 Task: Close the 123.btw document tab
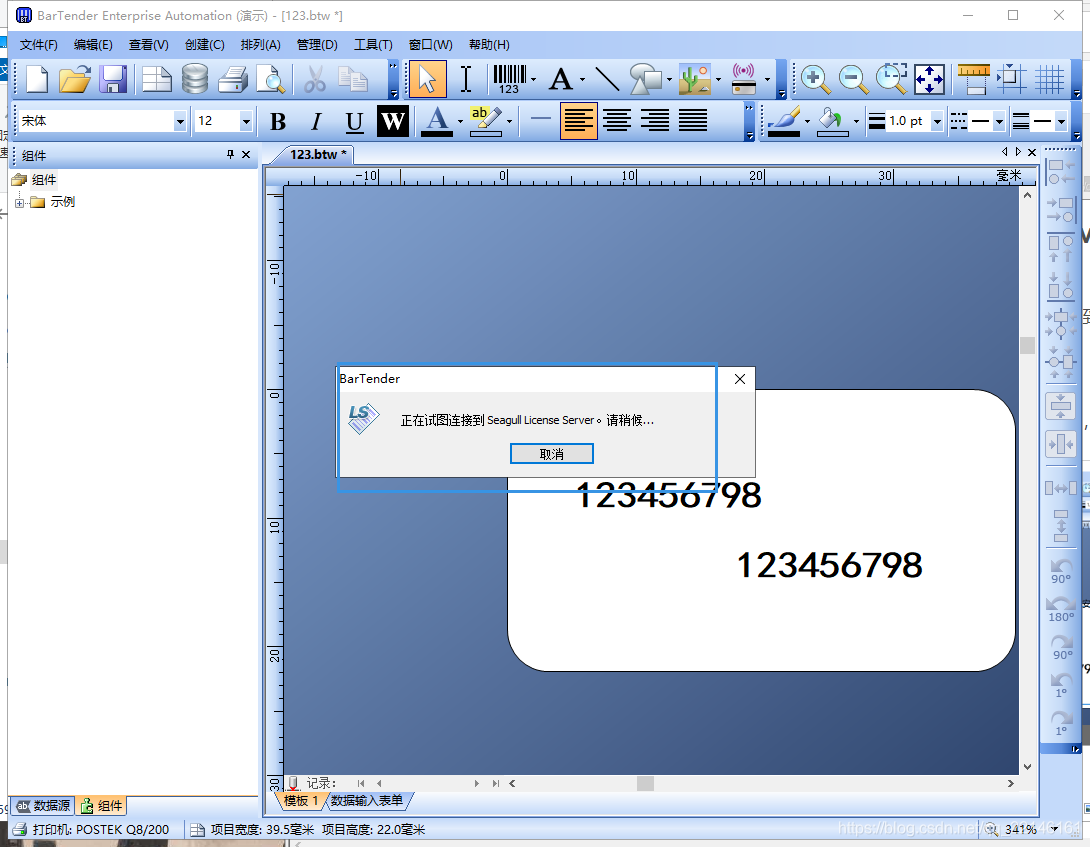(x=1032, y=152)
